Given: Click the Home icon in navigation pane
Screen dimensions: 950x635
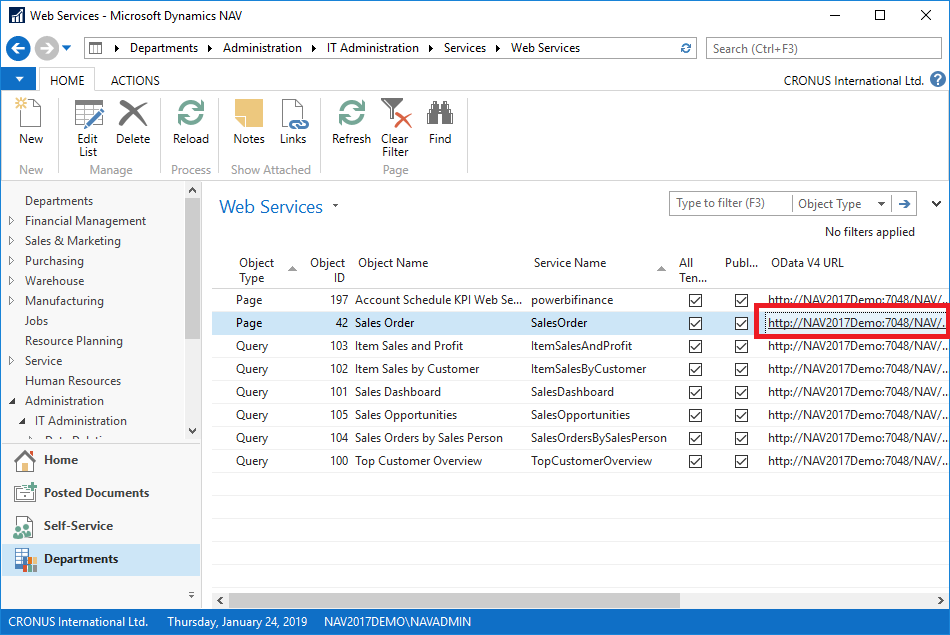Looking at the screenshot, I should point(25,460).
